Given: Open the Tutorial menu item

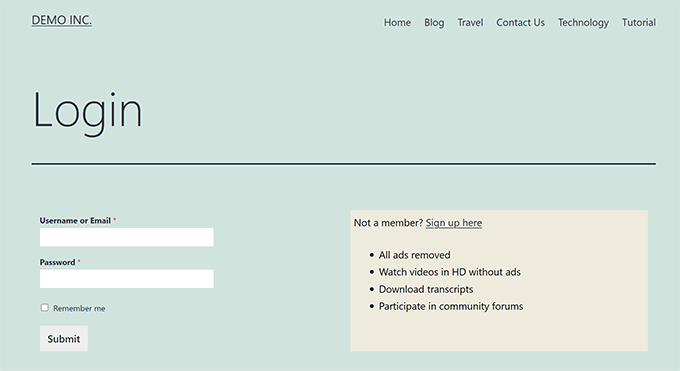Looking at the screenshot, I should click(639, 23).
